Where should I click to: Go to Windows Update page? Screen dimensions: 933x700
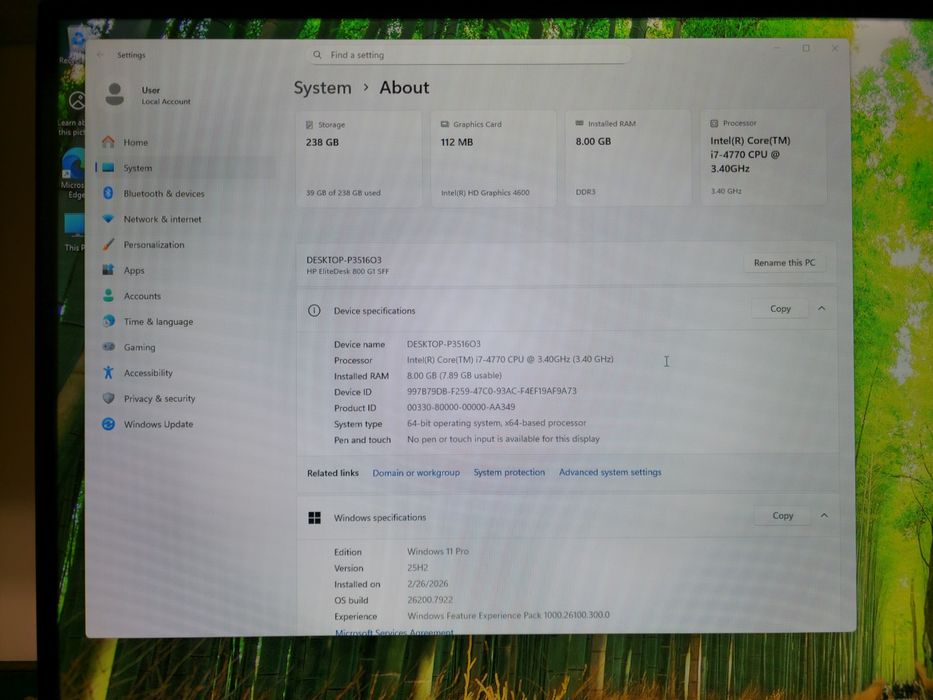pyautogui.click(x=186, y=424)
